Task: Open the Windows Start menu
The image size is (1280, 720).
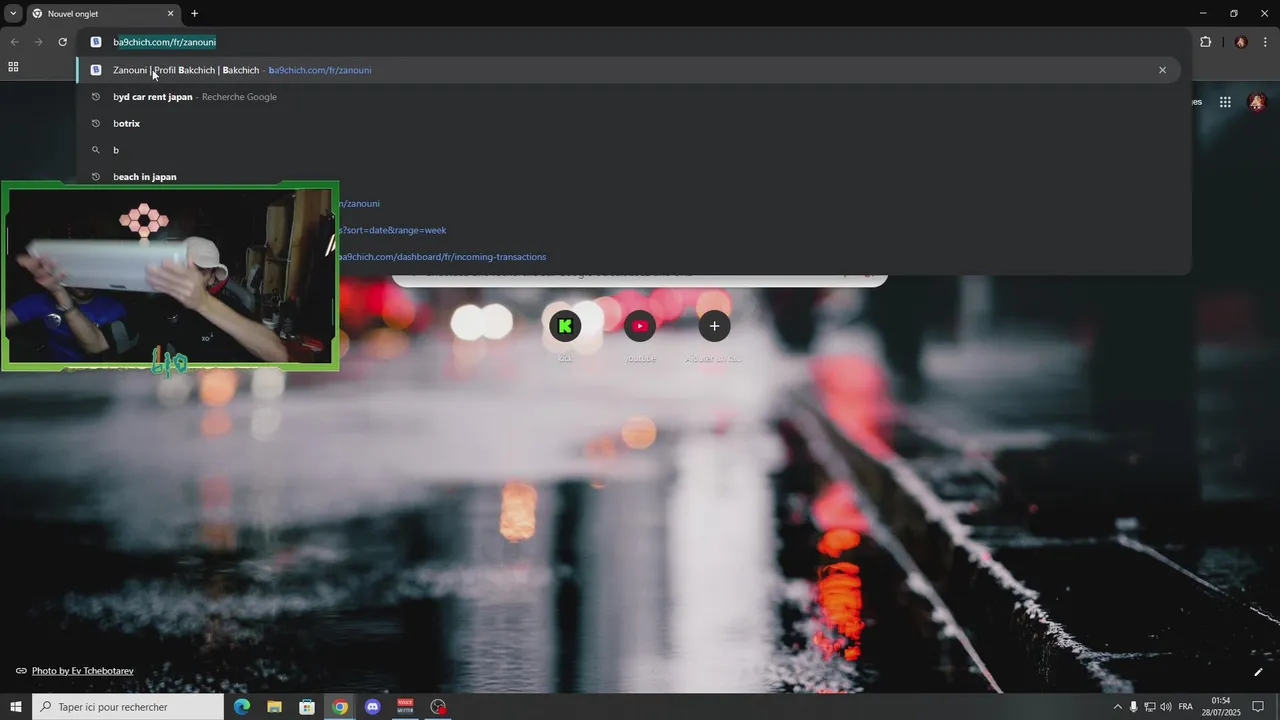Action: 16,707
